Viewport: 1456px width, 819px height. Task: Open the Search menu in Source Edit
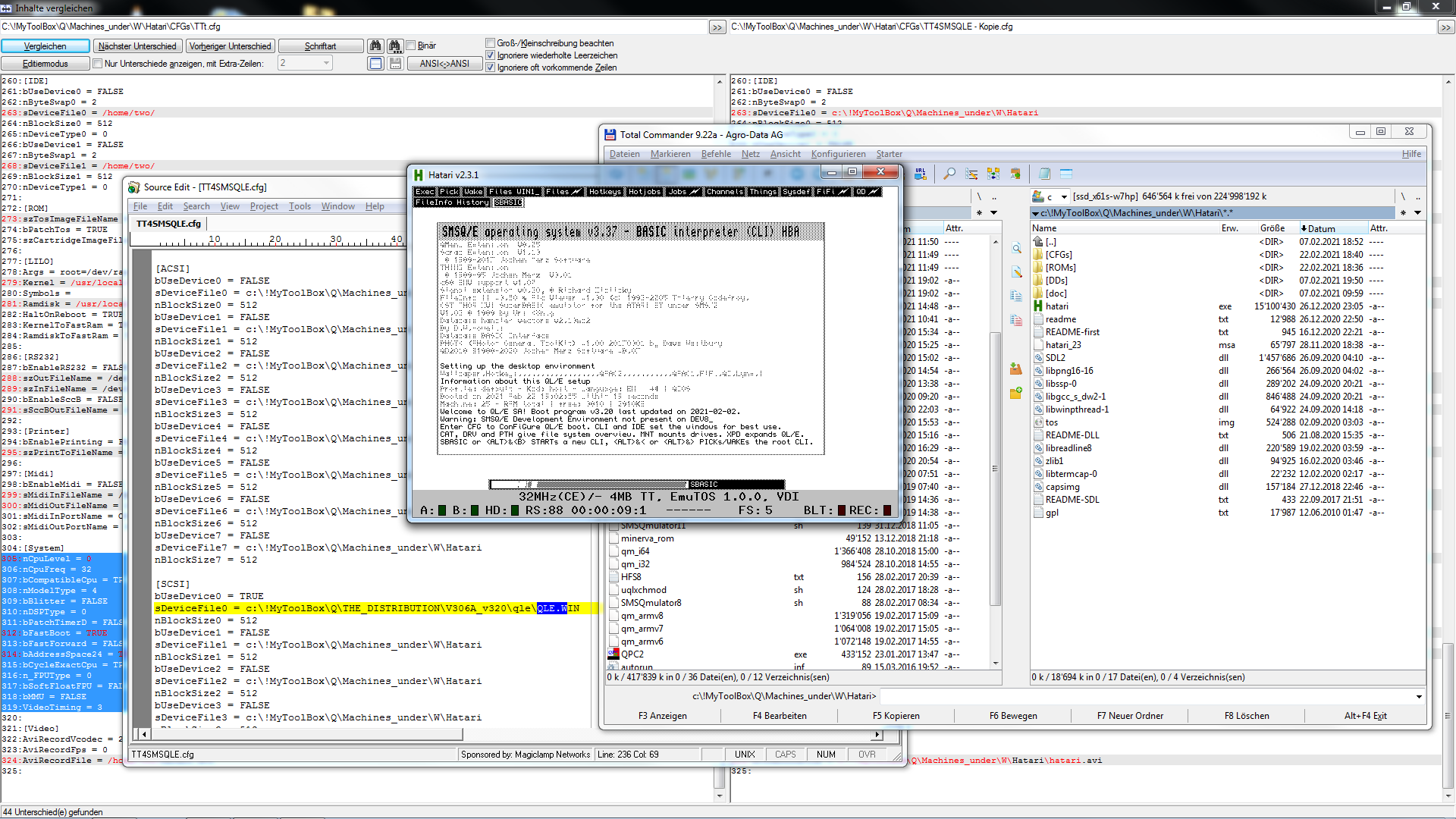196,206
